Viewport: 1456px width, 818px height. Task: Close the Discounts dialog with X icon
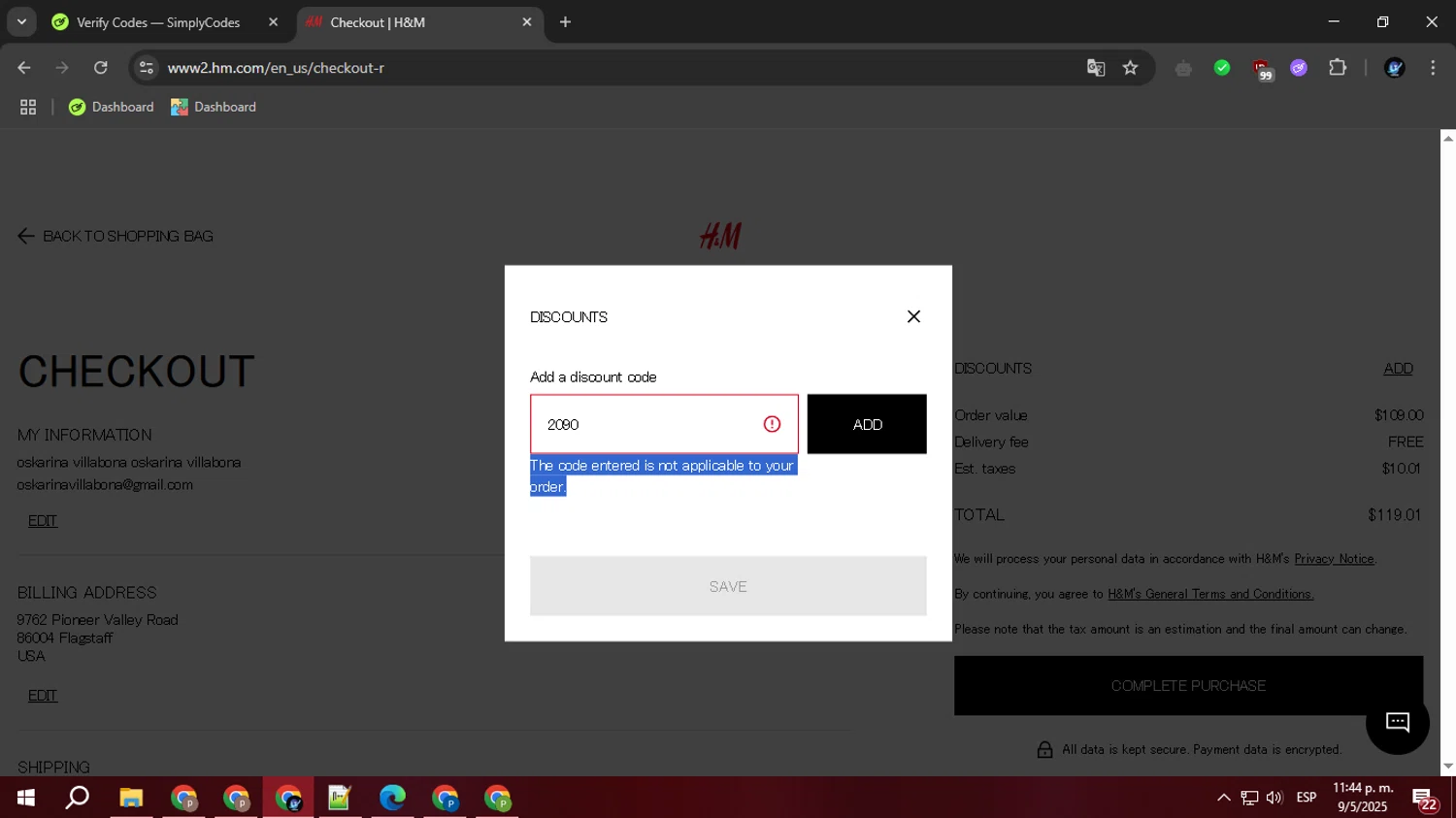pyautogui.click(x=913, y=316)
